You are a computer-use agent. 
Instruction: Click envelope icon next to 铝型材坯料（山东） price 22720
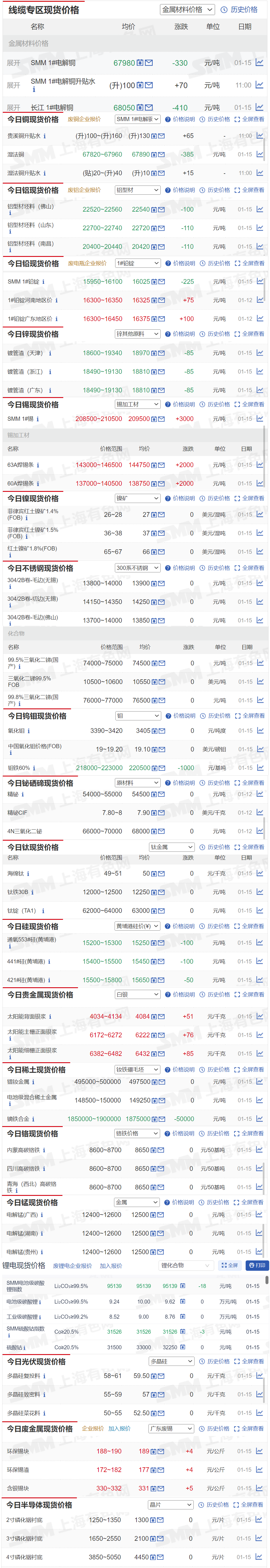[x=161, y=228]
